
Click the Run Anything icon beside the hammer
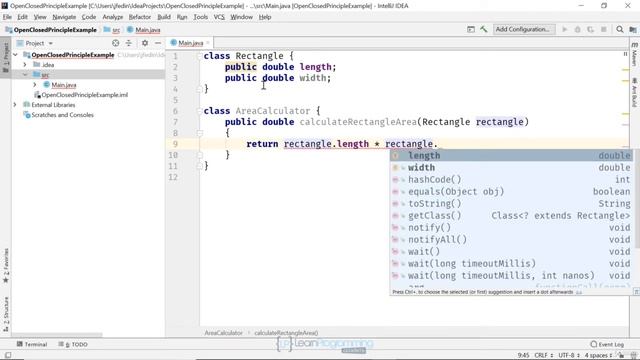tap(471, 29)
